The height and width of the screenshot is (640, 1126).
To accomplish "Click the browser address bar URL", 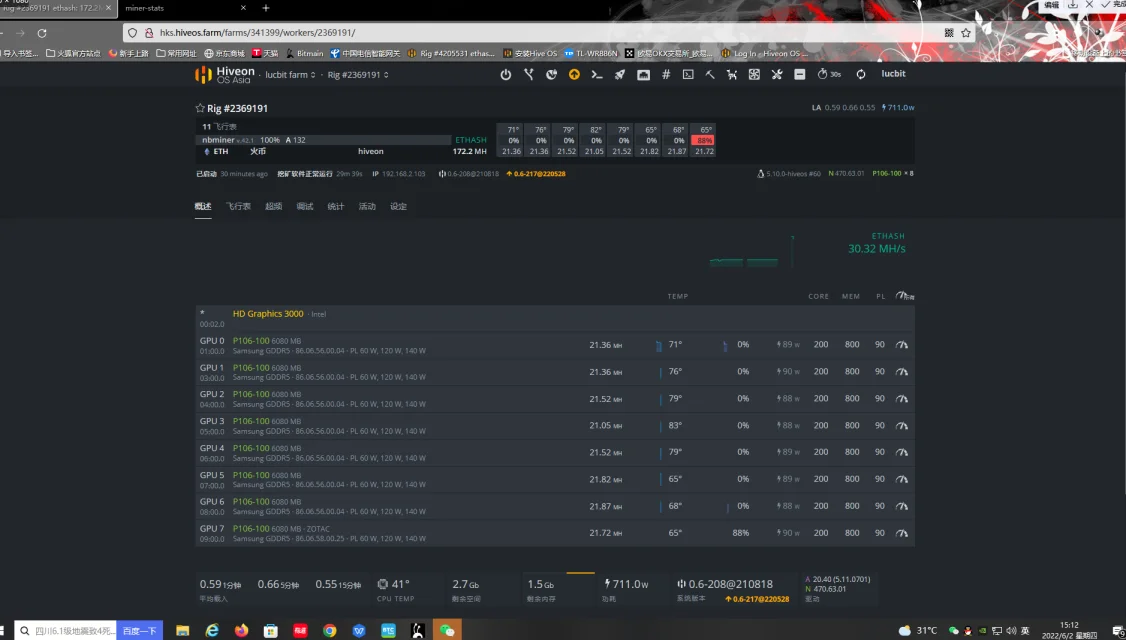I will tap(257, 33).
